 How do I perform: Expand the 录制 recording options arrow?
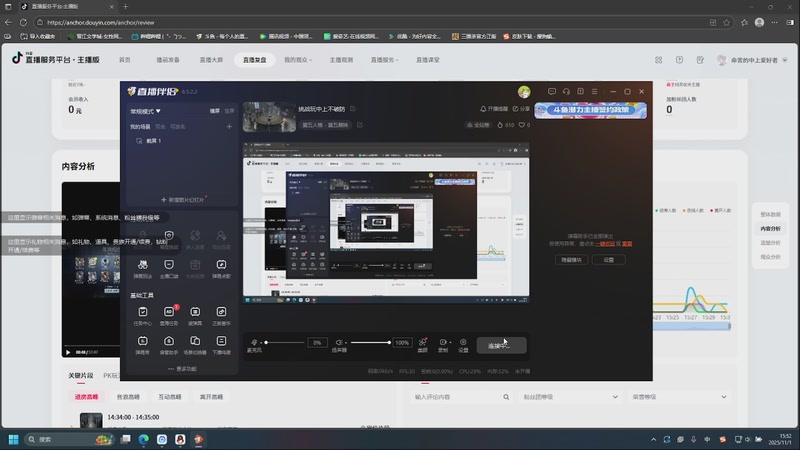coord(450,342)
